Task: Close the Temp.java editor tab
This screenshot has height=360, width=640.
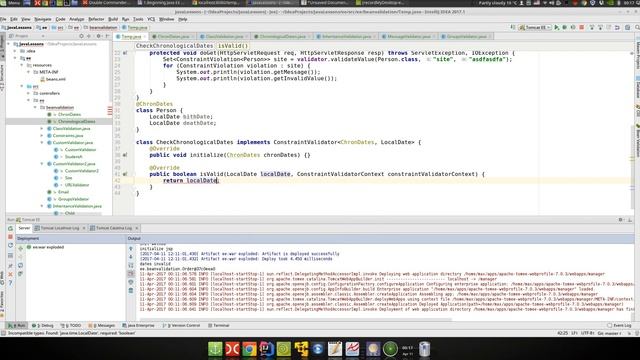Action: (144, 37)
